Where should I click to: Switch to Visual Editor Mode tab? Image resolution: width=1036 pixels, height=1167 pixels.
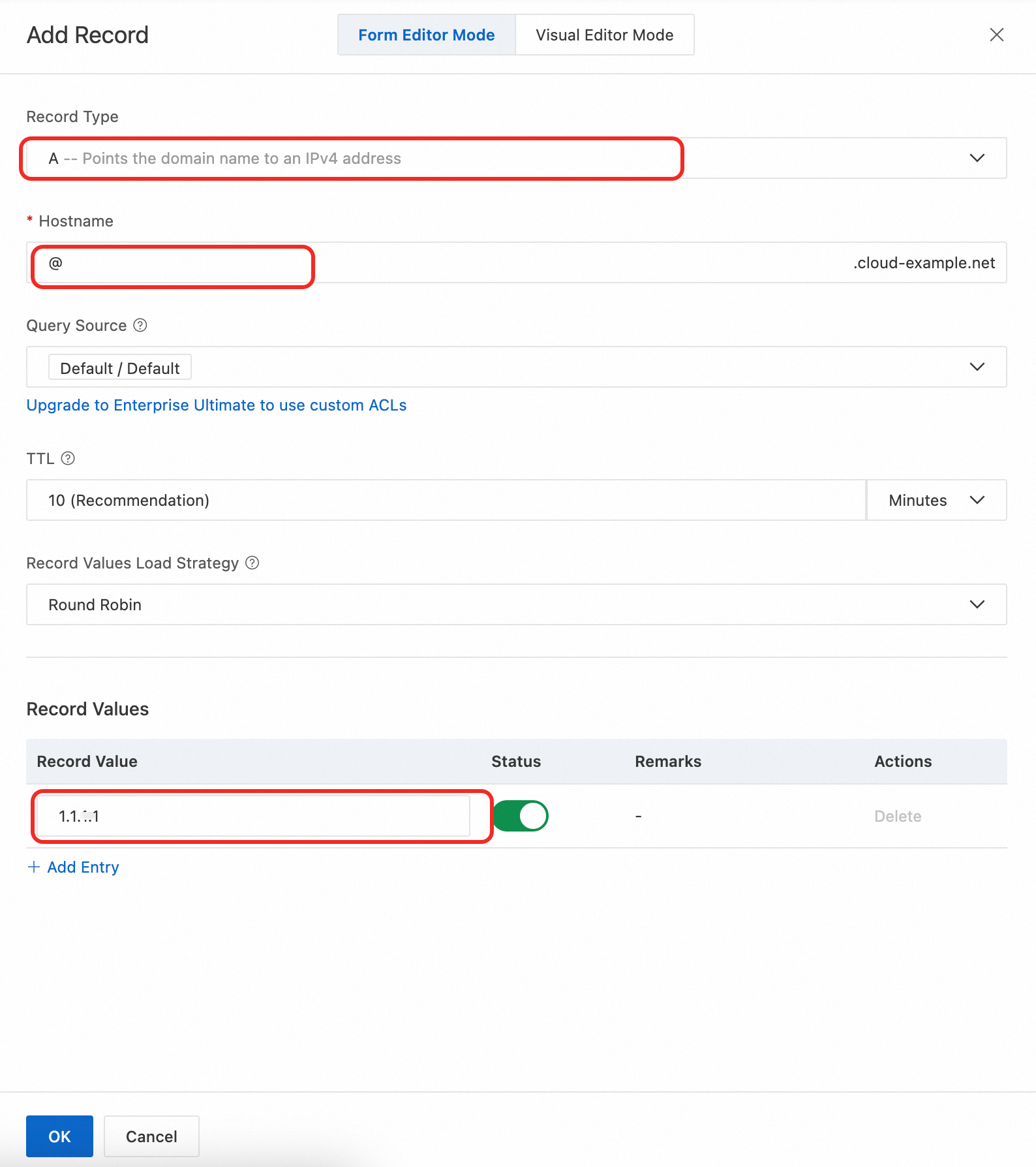tap(604, 35)
